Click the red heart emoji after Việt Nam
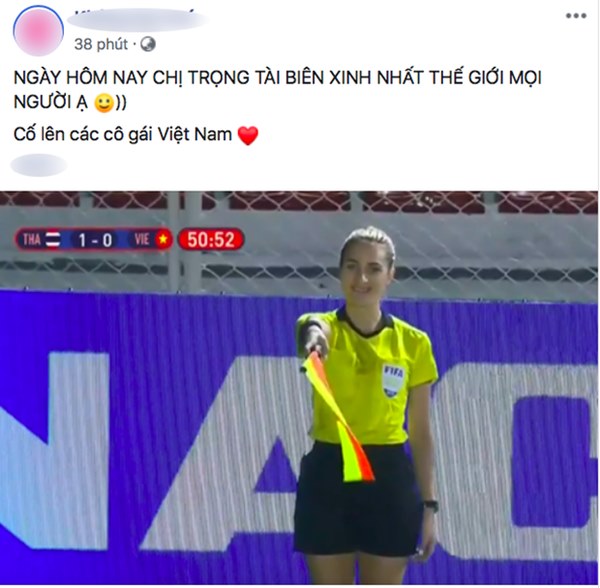The height and width of the screenshot is (588, 600). (248, 136)
